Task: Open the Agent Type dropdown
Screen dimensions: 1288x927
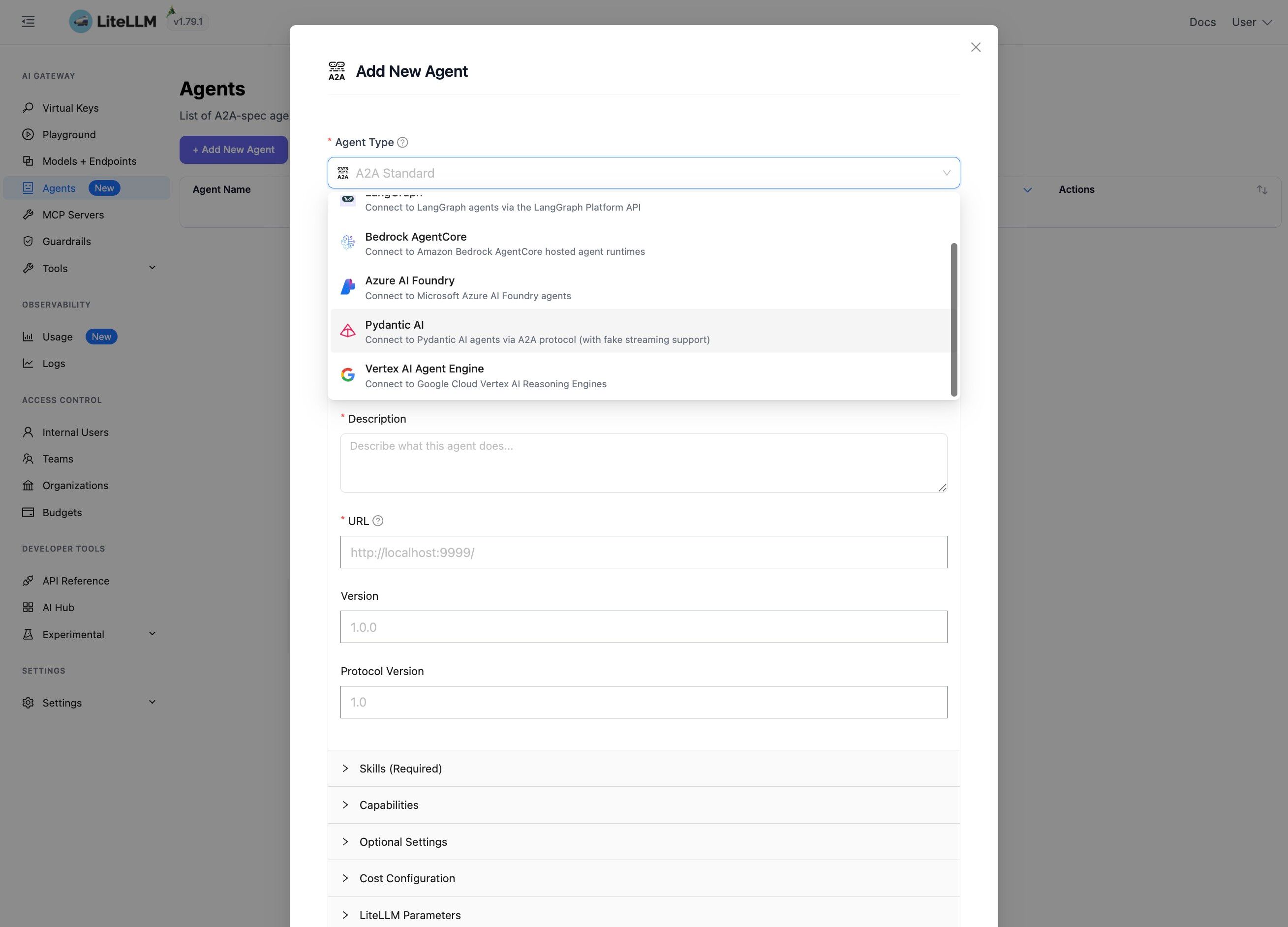Action: 644,173
